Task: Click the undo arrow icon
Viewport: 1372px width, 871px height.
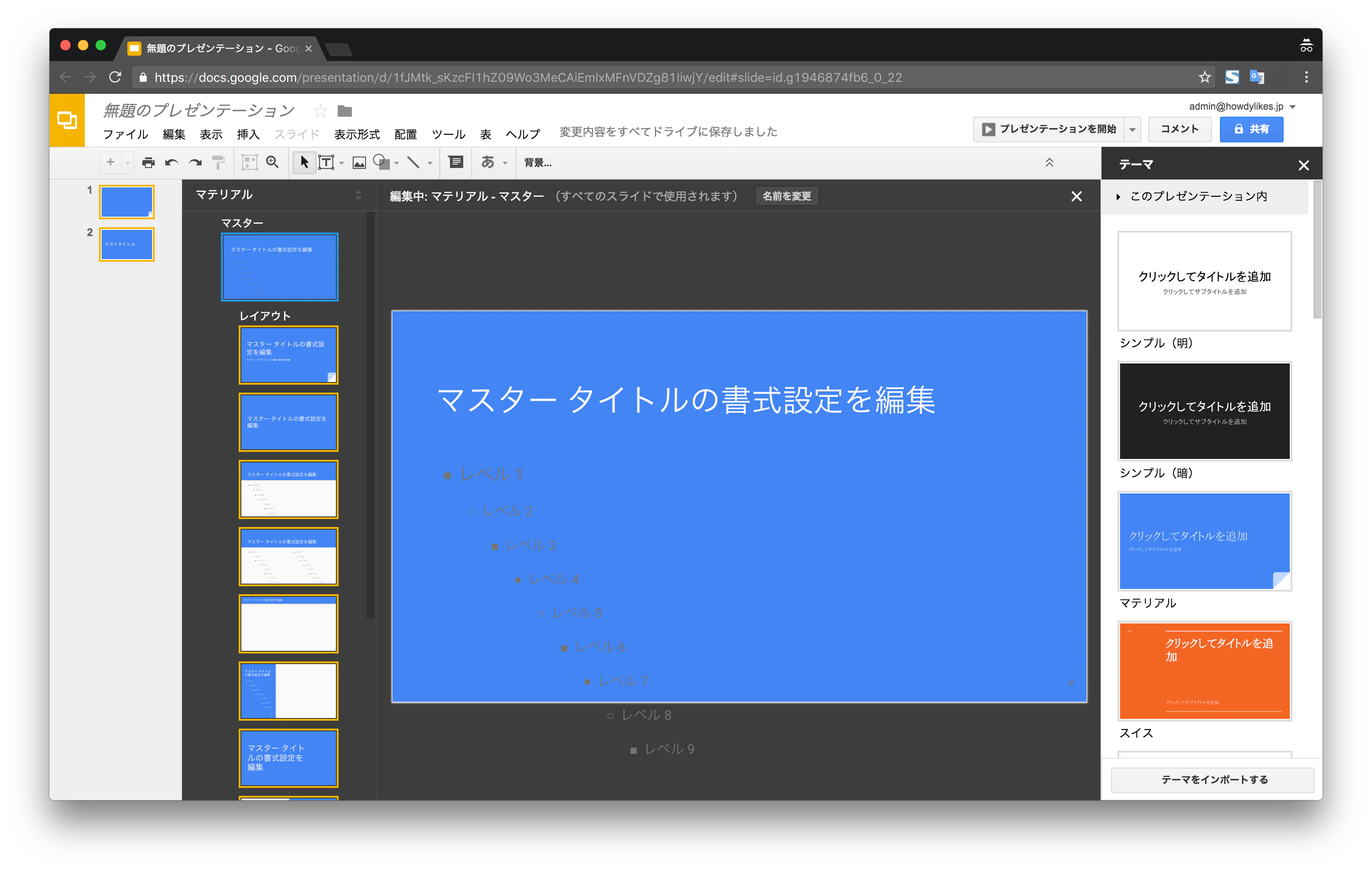Action: [171, 163]
